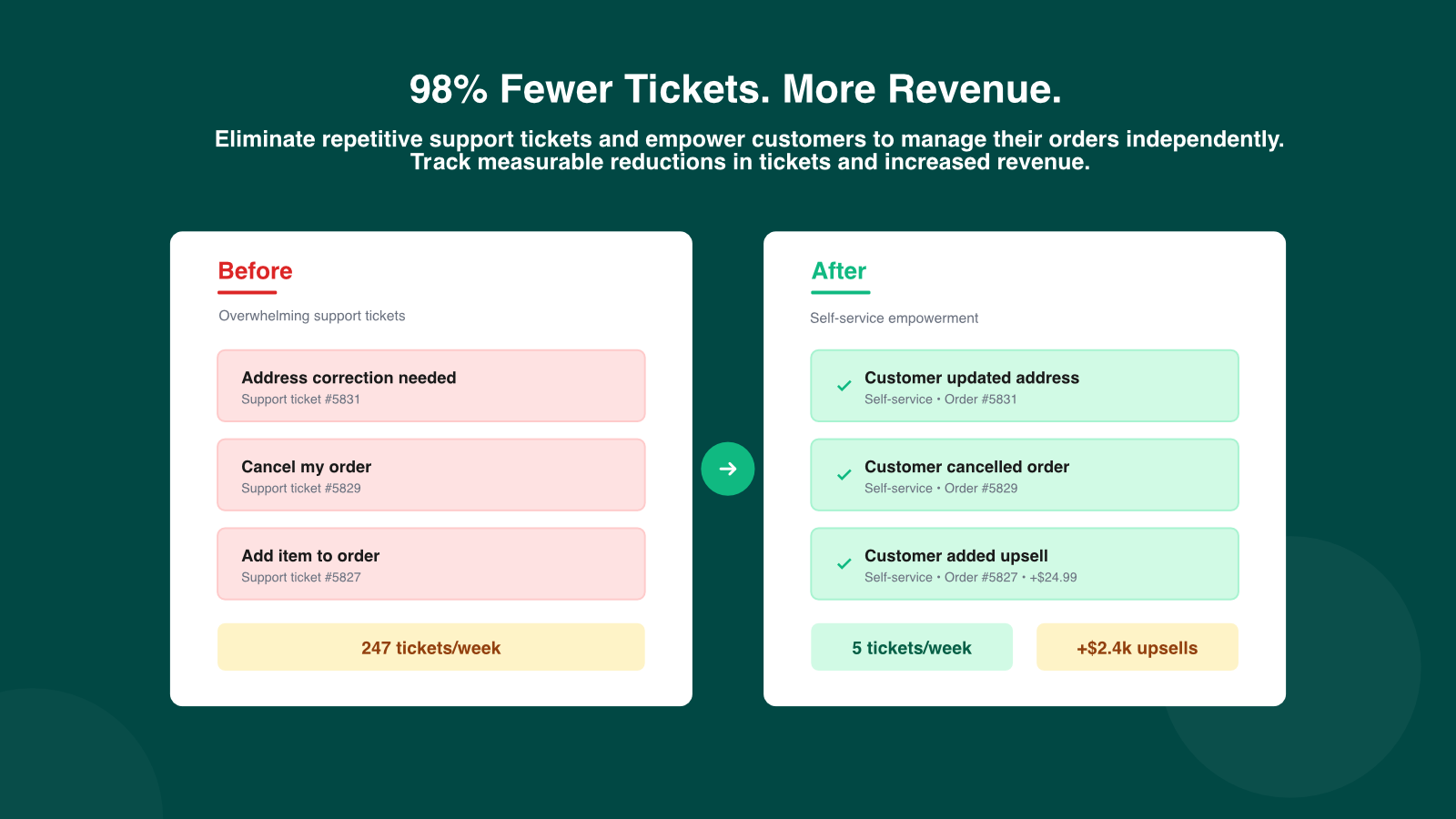Click checkmark beside Customer updated address
Screen dimensions: 1456x819
(x=844, y=386)
